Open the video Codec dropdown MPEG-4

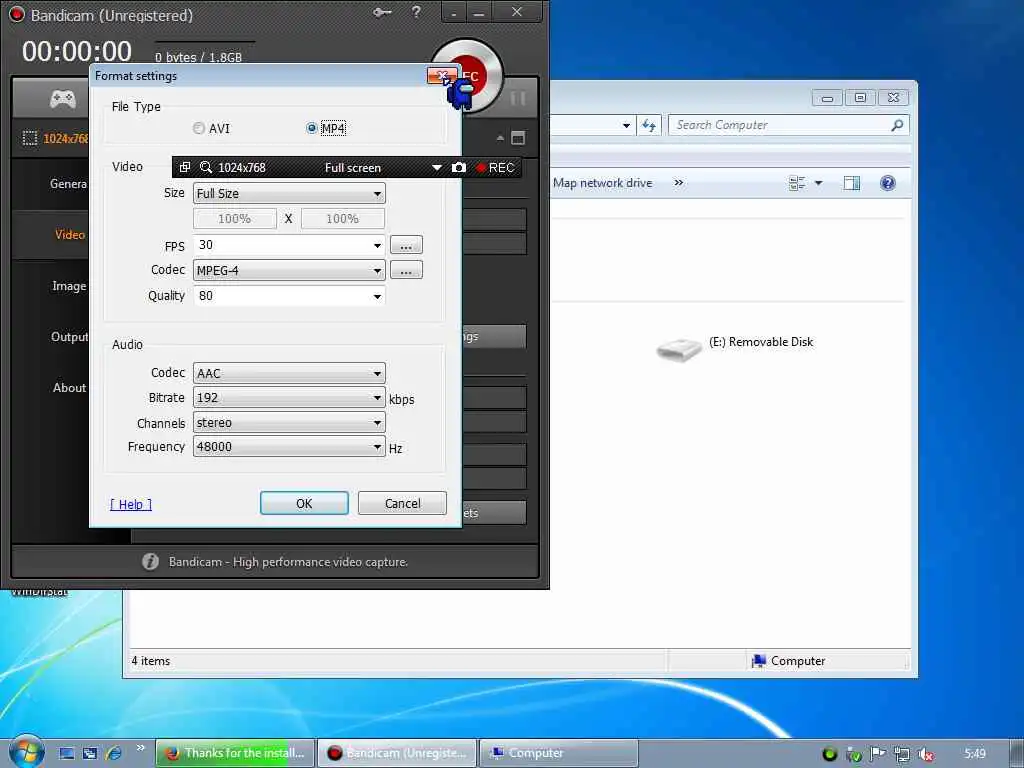289,270
